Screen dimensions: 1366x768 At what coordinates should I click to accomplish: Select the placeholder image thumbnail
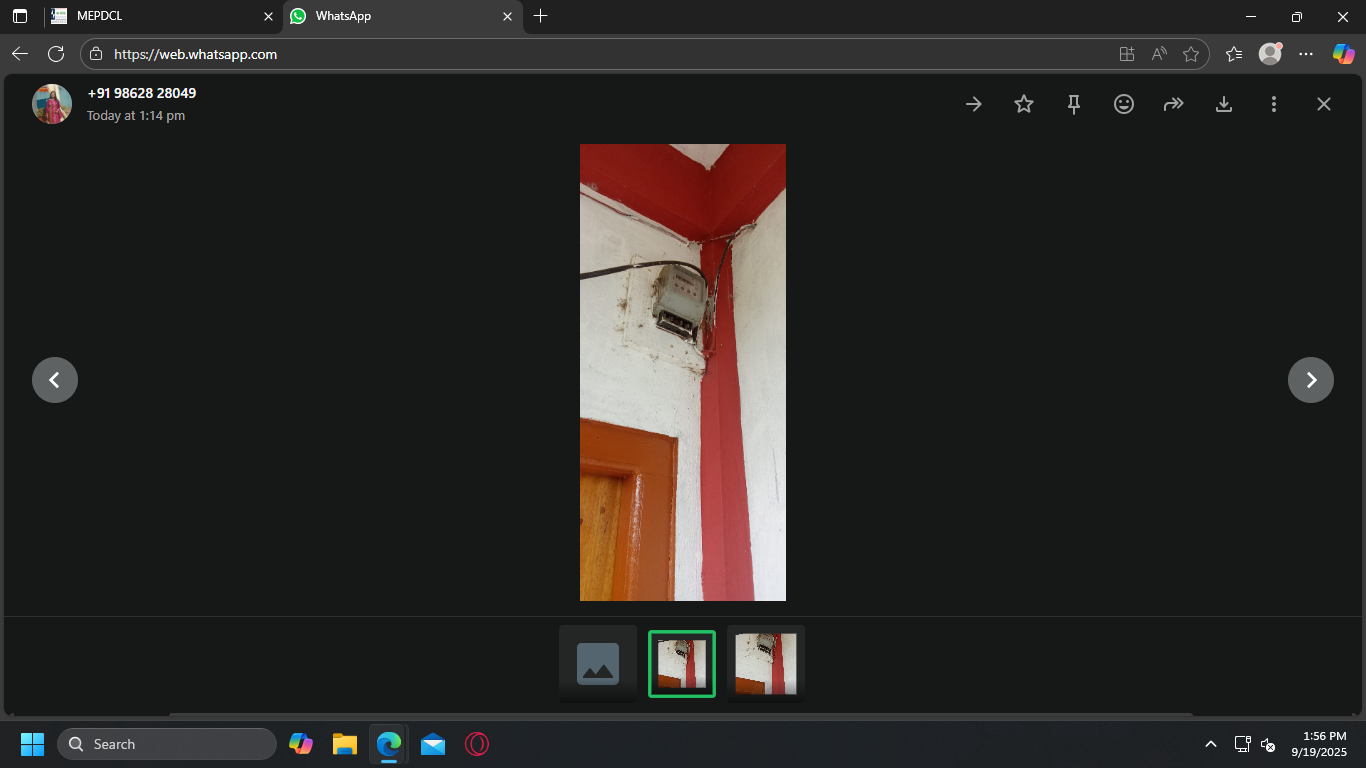click(x=598, y=663)
